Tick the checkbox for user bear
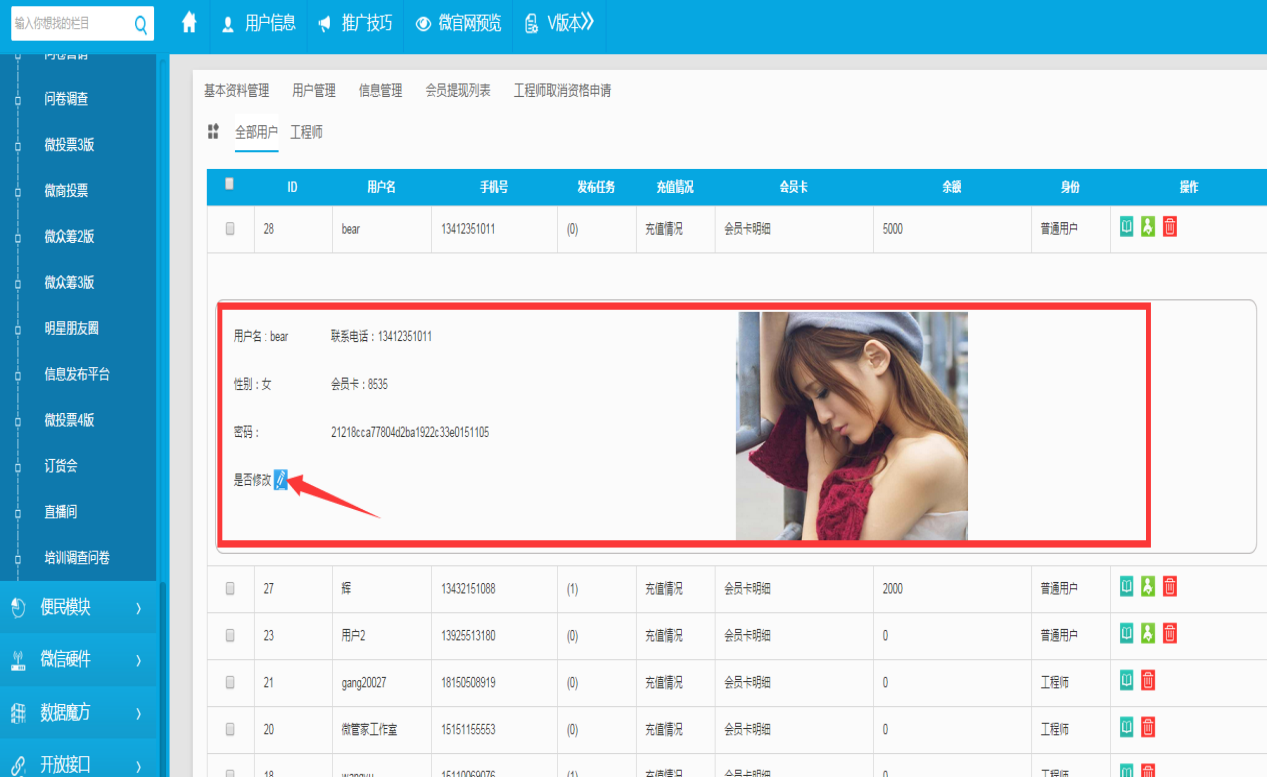 [230, 229]
